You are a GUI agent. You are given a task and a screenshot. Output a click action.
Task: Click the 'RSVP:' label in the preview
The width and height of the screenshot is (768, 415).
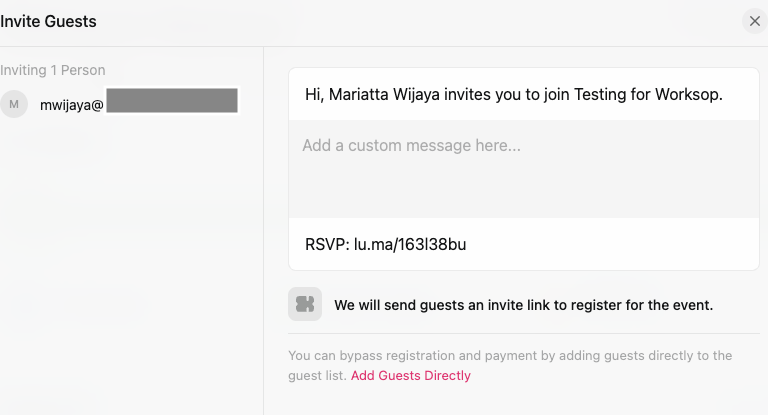click(327, 244)
